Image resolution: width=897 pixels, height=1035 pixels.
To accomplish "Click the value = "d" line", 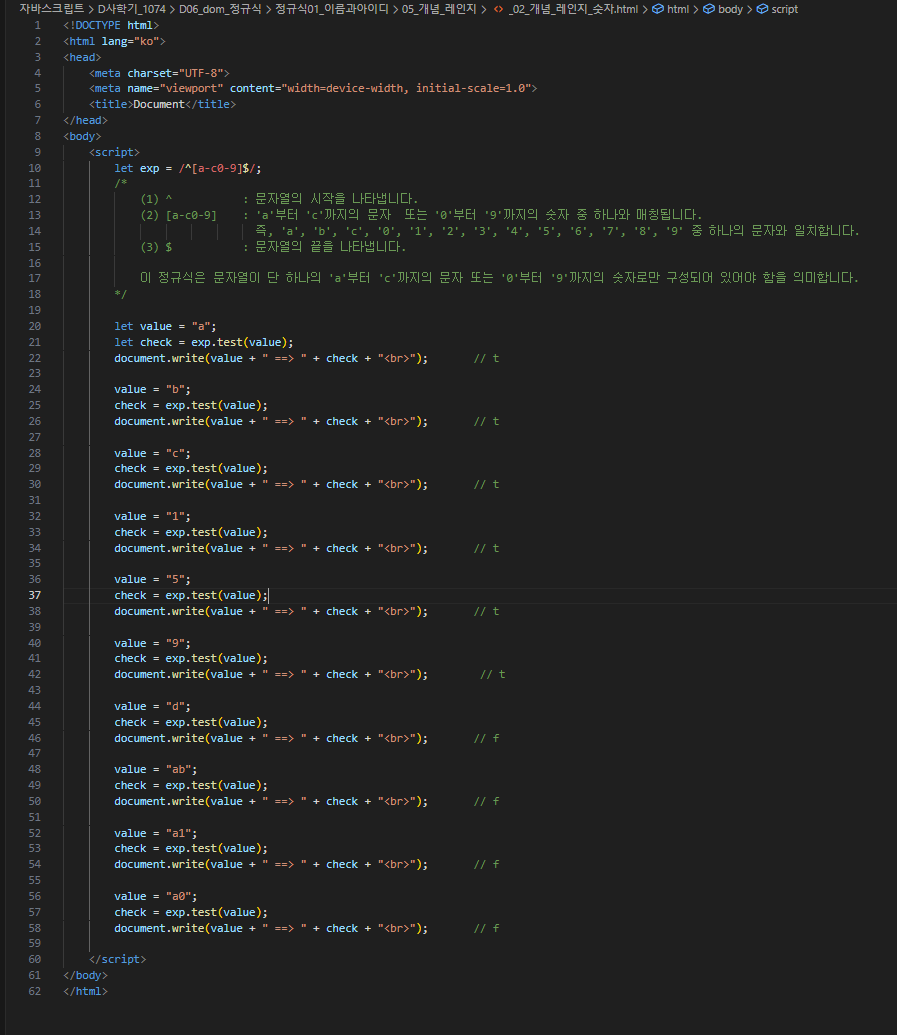I will 152,706.
